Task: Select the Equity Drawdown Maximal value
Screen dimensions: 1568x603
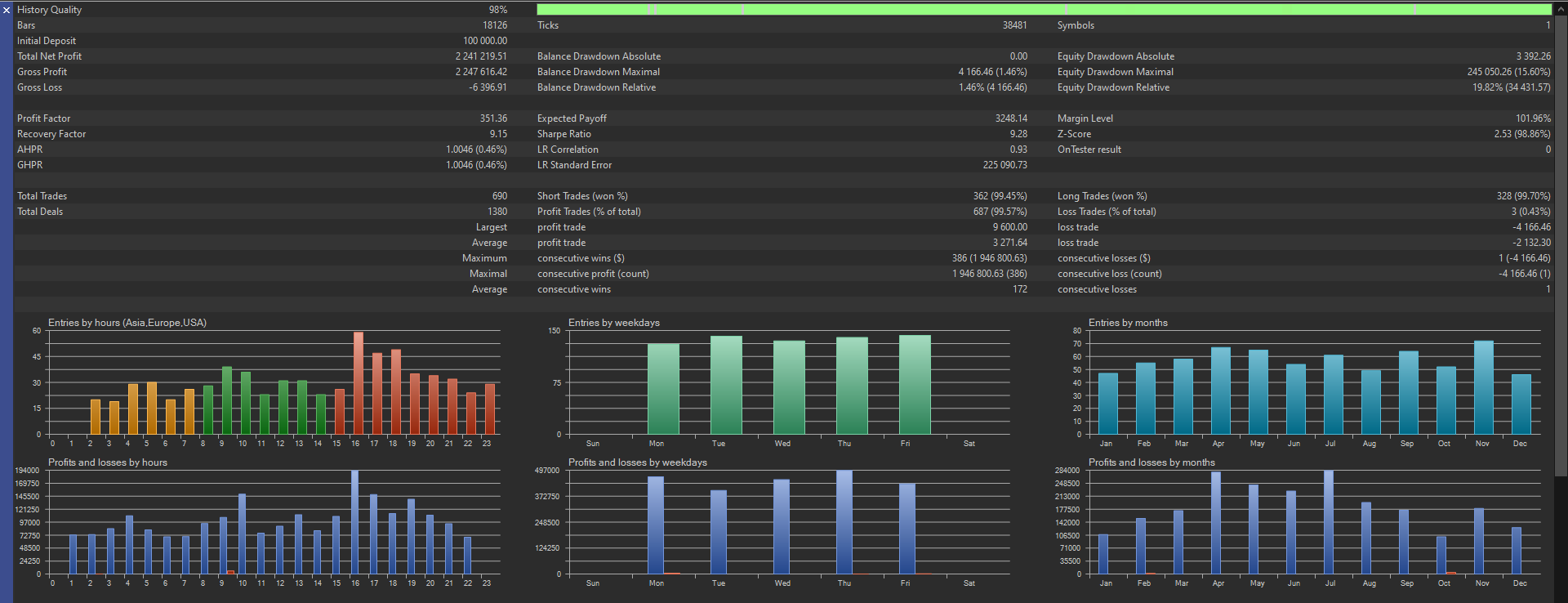Action: tap(1508, 72)
